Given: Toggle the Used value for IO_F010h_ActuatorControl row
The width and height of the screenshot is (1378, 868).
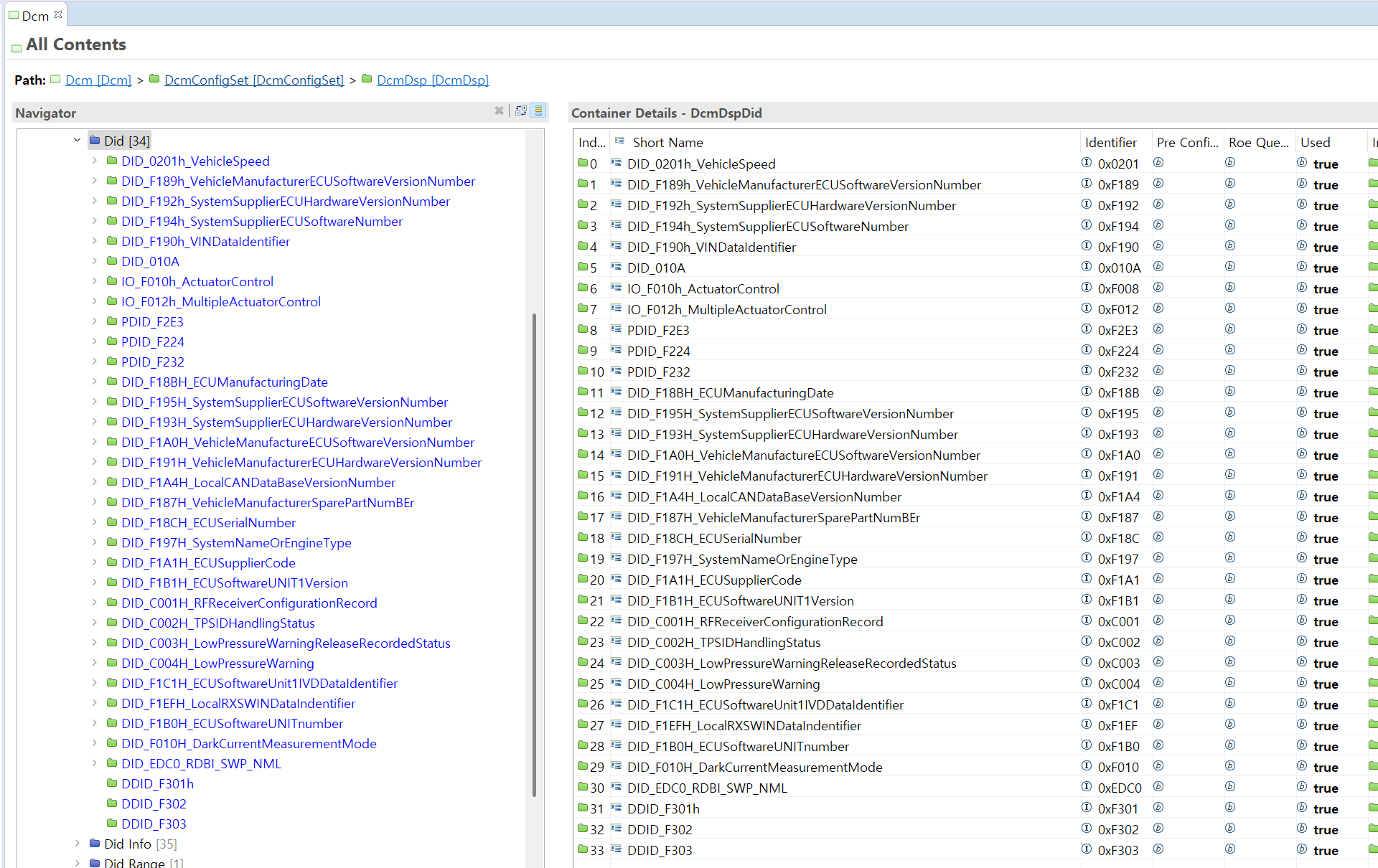Looking at the screenshot, I should tap(1325, 289).
